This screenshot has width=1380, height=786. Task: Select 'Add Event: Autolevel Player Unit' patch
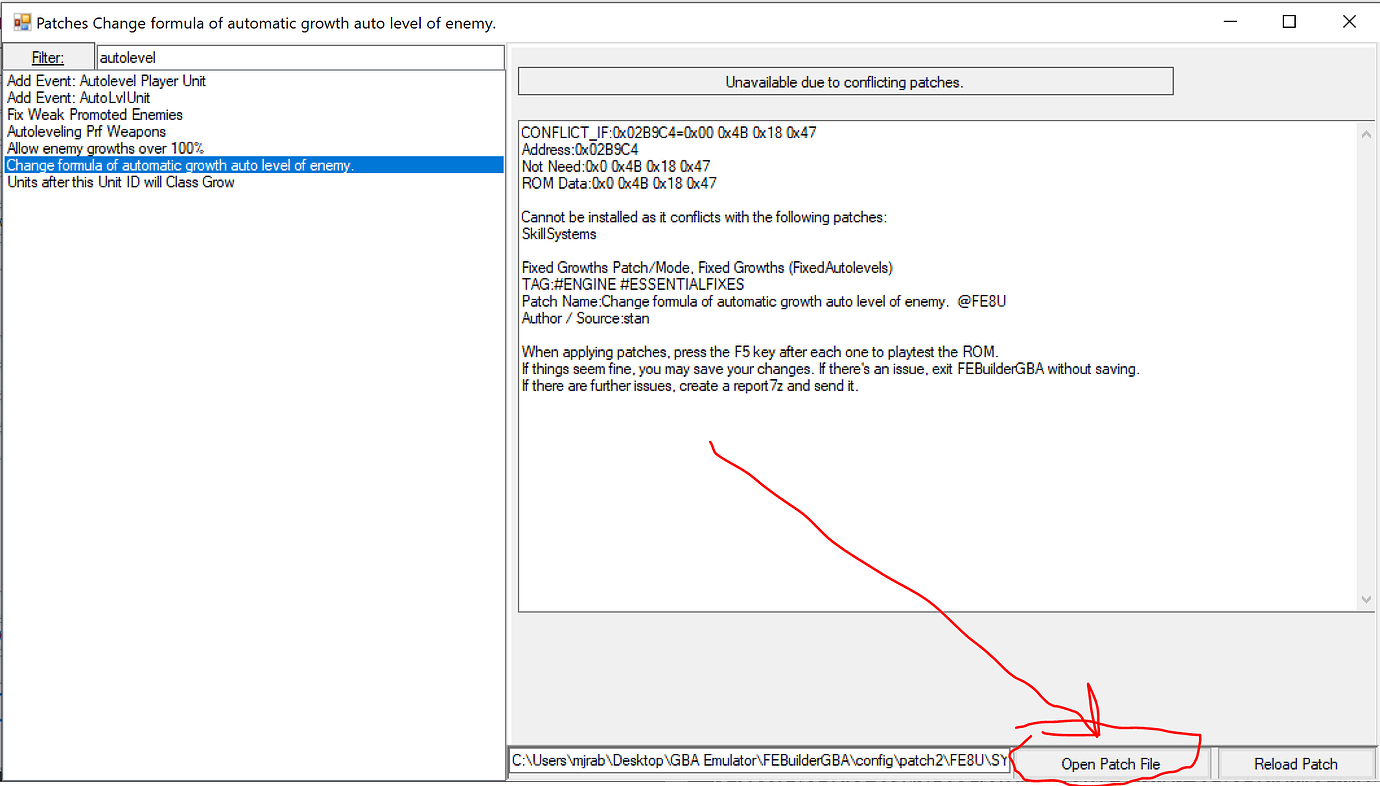click(x=107, y=81)
